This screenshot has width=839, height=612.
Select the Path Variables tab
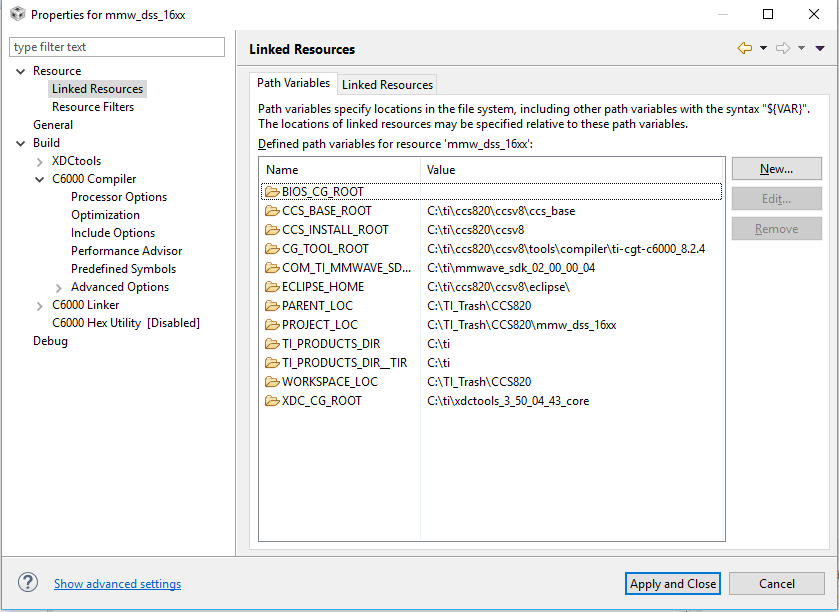[293, 83]
